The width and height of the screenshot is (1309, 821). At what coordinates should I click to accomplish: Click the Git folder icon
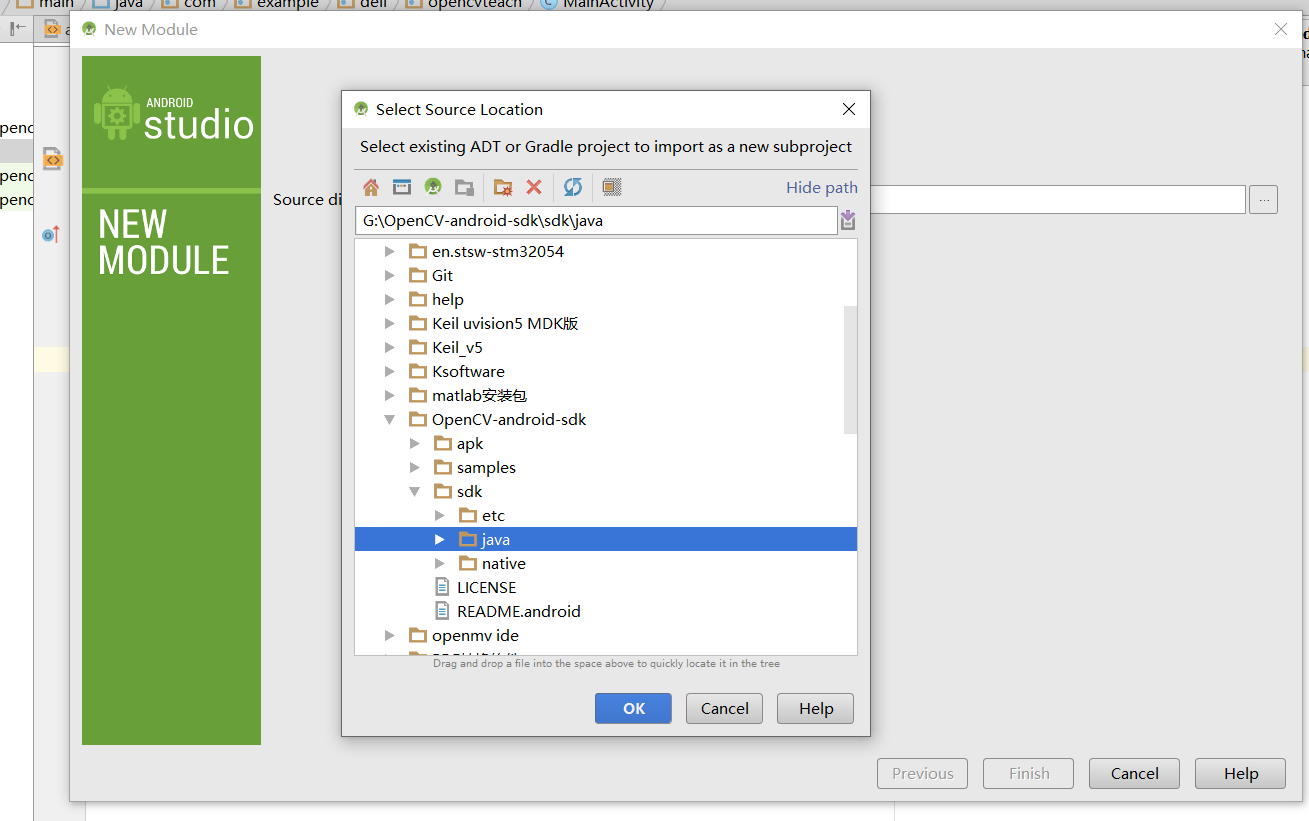418,275
